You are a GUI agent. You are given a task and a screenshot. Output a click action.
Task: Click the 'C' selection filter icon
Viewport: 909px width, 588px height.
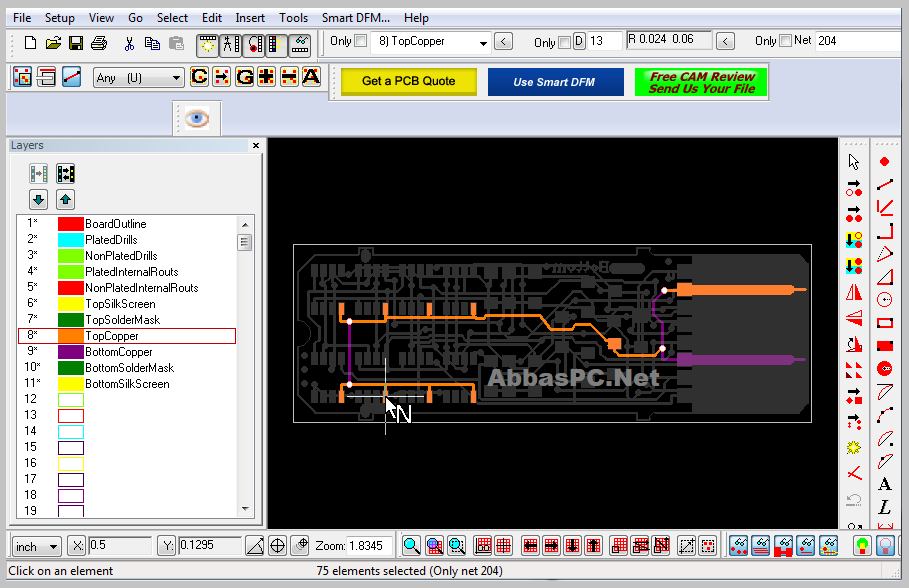pos(199,77)
